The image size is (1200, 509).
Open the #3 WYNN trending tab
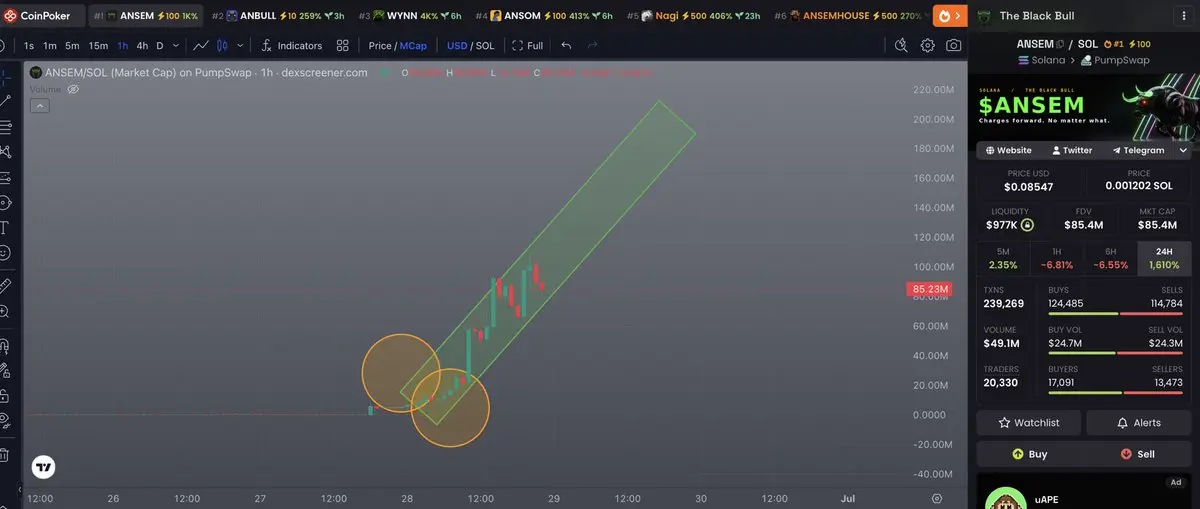tap(409, 16)
